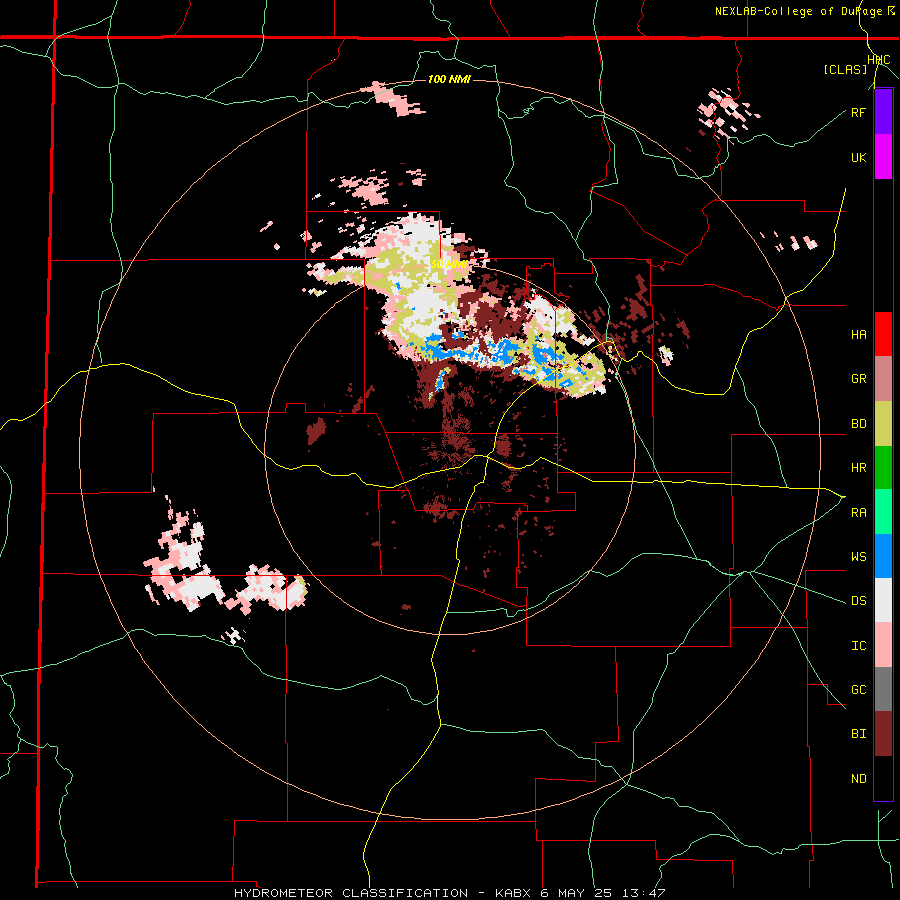
Task: Click the [CLAS] legend header
Action: pyautogui.click(x=845, y=70)
